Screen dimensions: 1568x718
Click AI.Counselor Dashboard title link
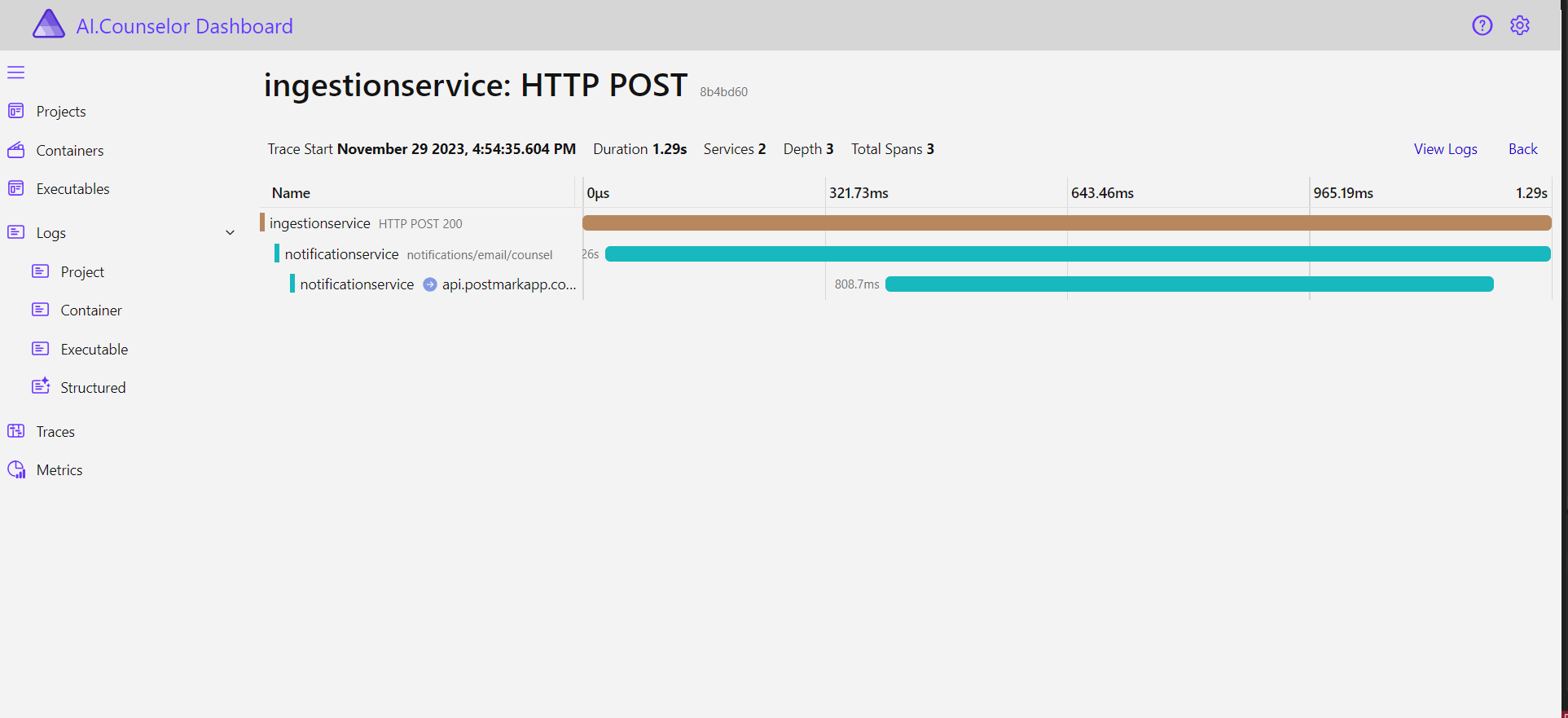point(185,26)
